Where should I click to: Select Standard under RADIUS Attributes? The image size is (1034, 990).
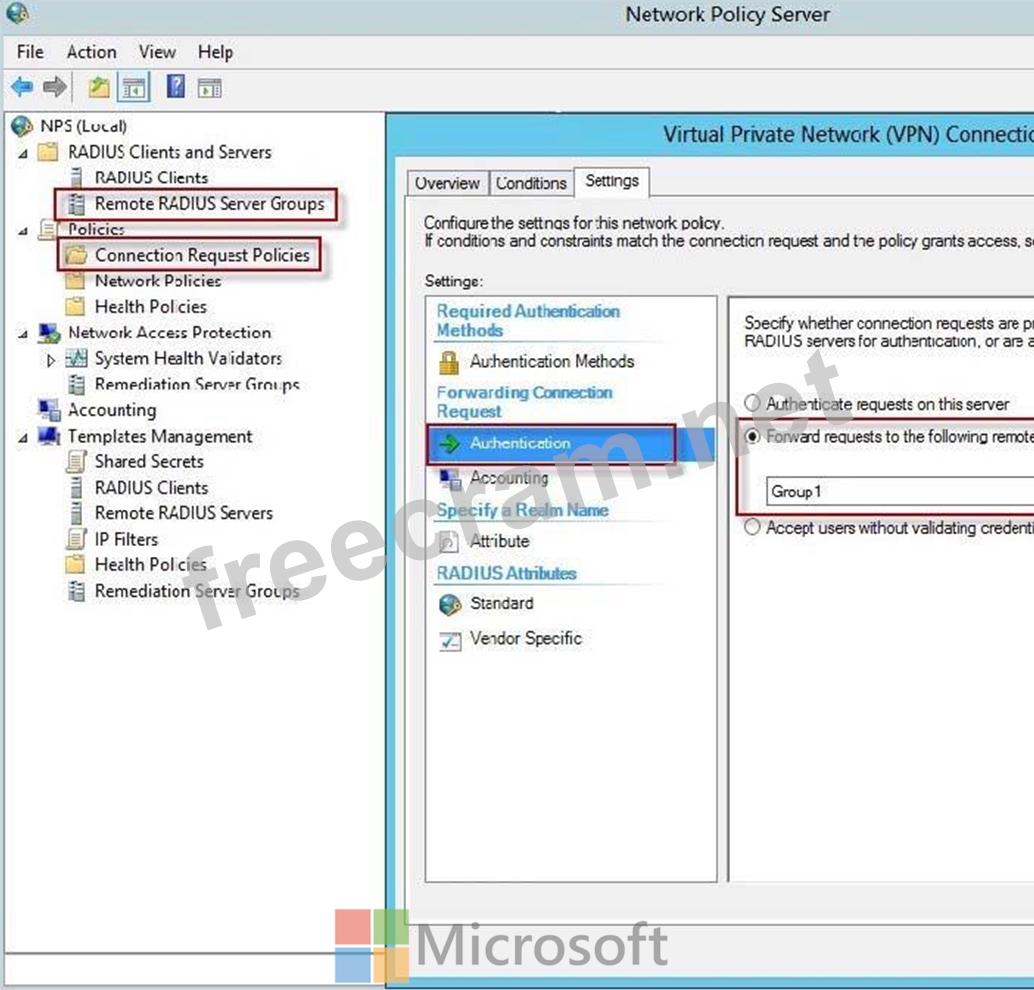tap(501, 603)
